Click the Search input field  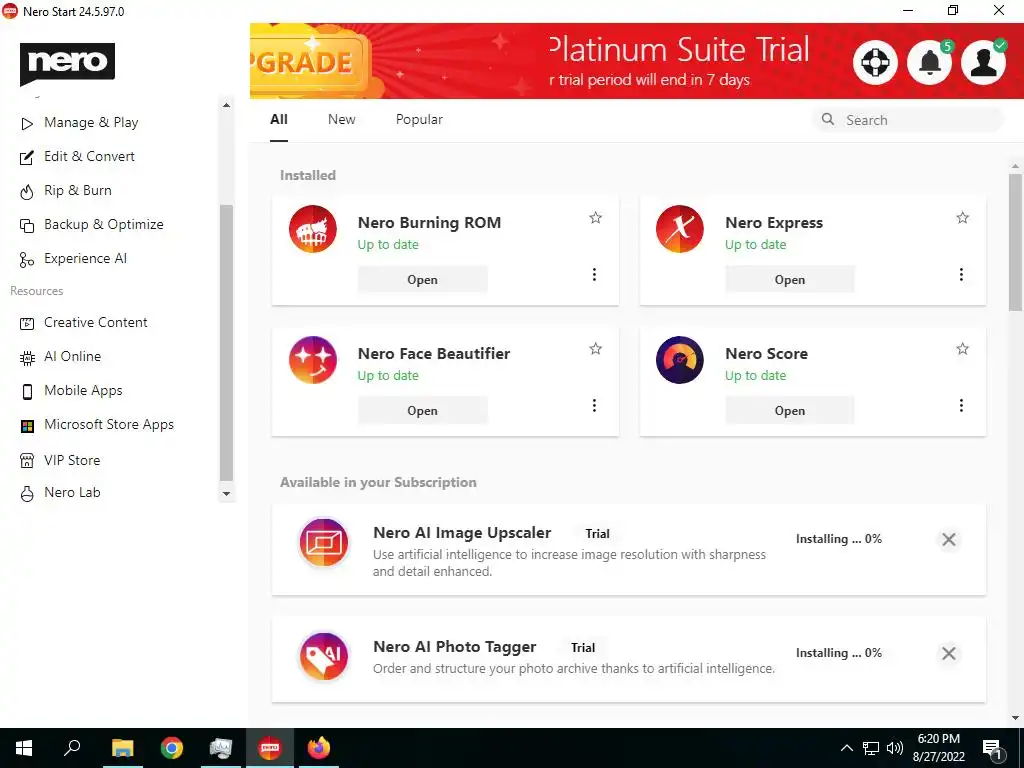click(x=908, y=120)
